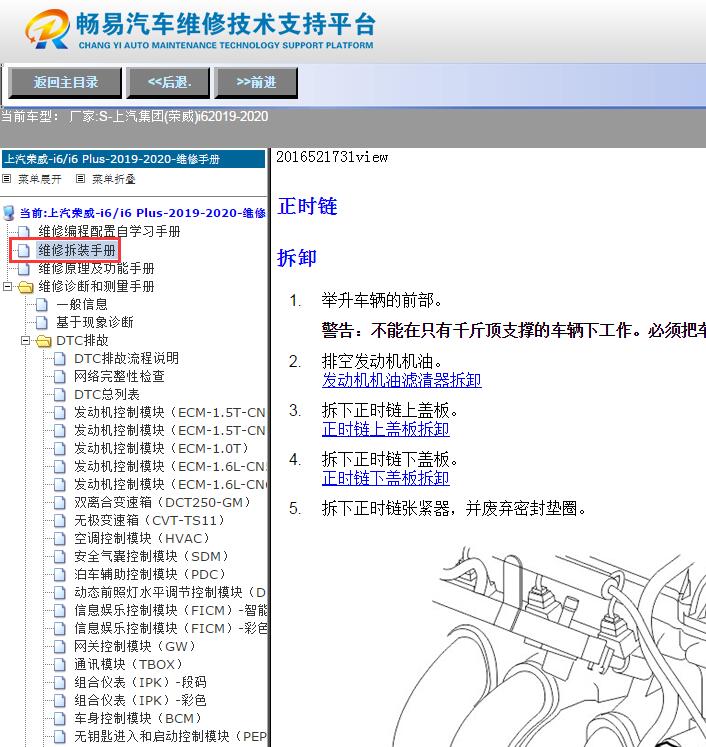Screen dimensions: 706x747
Task: Open 网关控制模块（GW）entry
Action: pos(135,646)
